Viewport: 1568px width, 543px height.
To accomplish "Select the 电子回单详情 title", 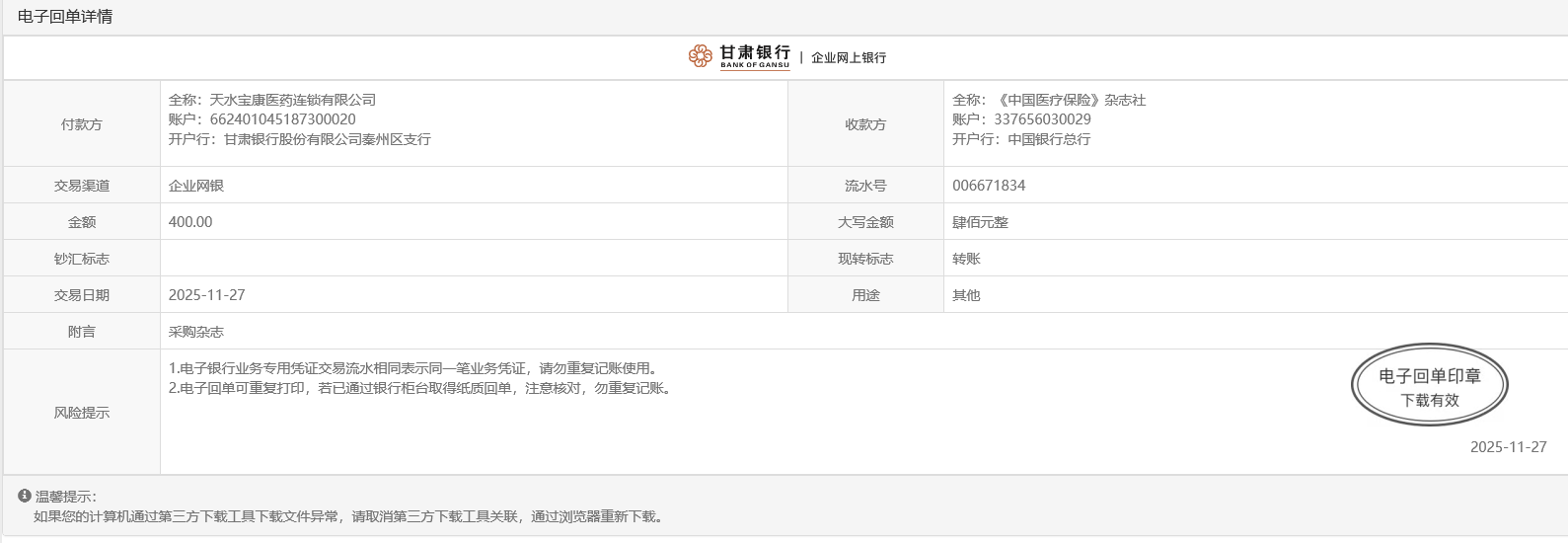I will pos(65,17).
